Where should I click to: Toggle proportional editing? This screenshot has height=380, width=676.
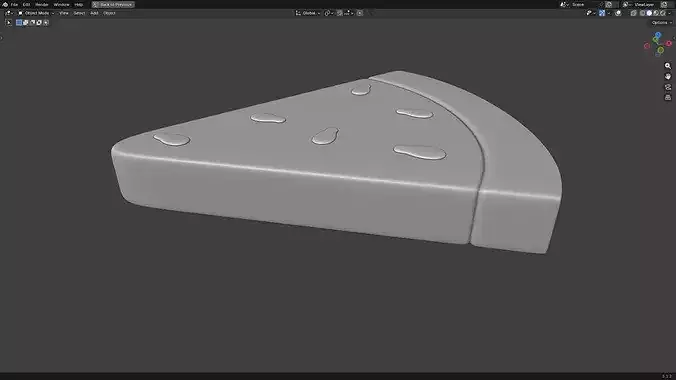click(360, 13)
